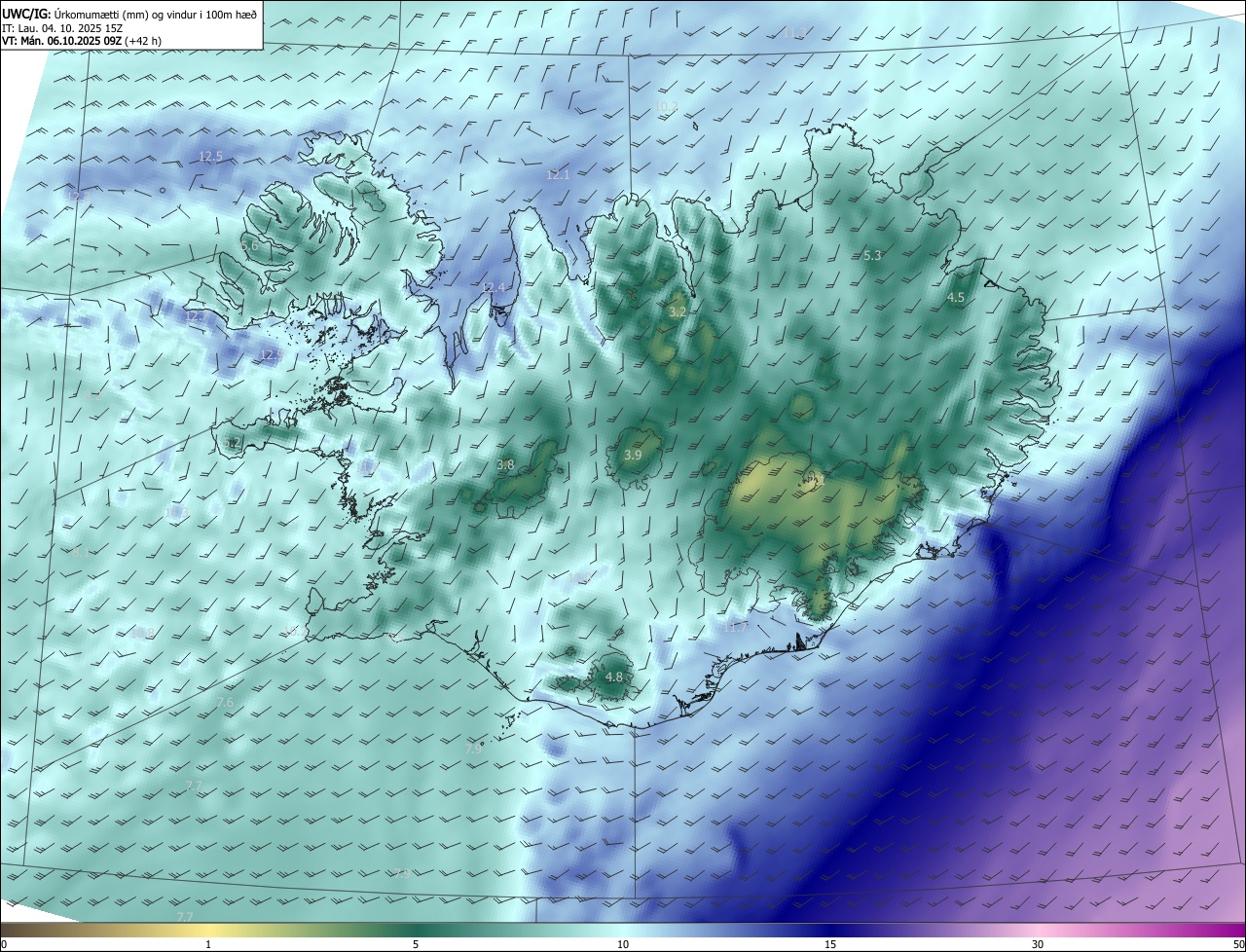The image size is (1246, 952).
Task: Click the color bar tick label '0'
Action: [x=4, y=945]
